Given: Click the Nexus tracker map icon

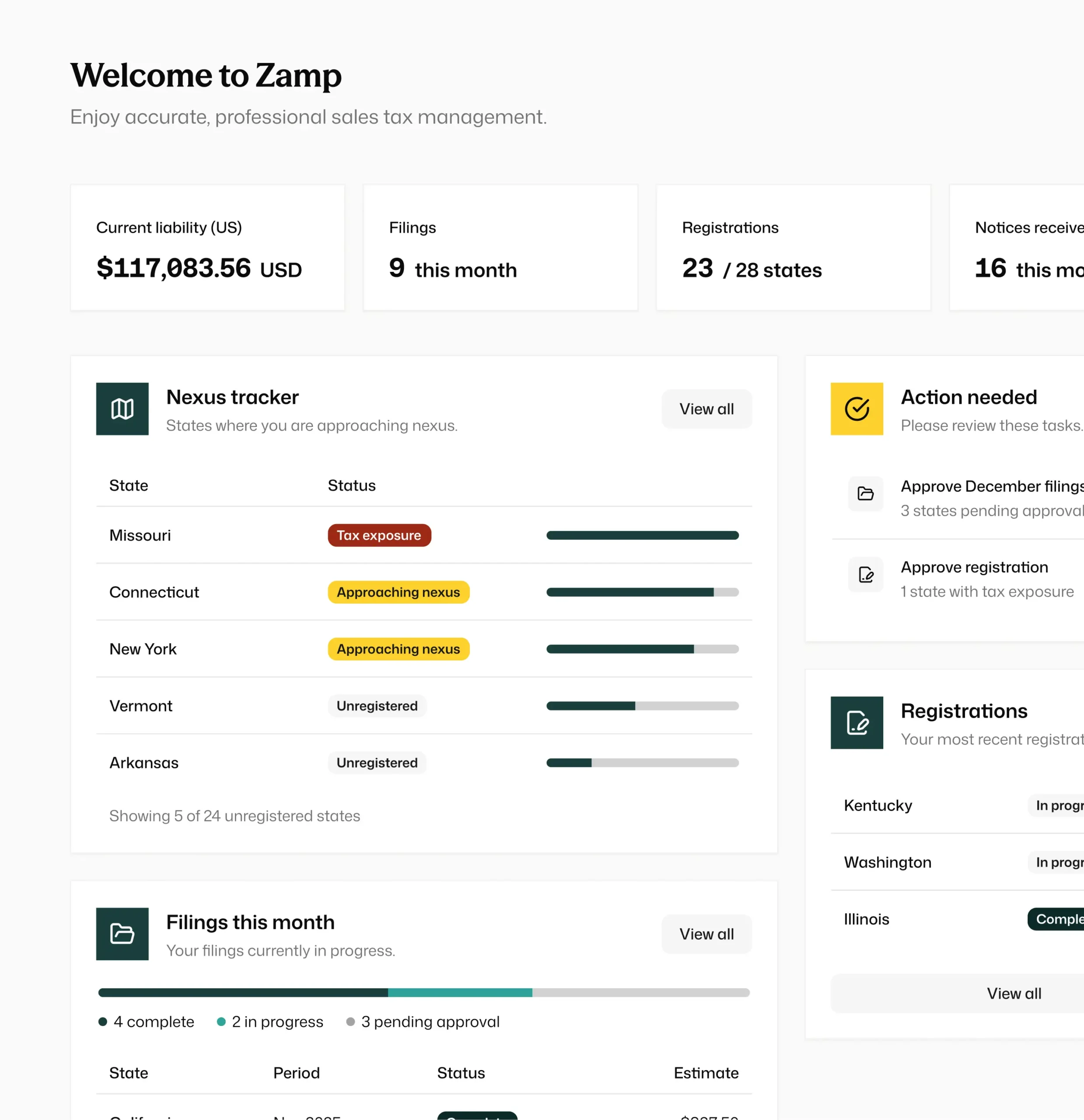Looking at the screenshot, I should (122, 409).
